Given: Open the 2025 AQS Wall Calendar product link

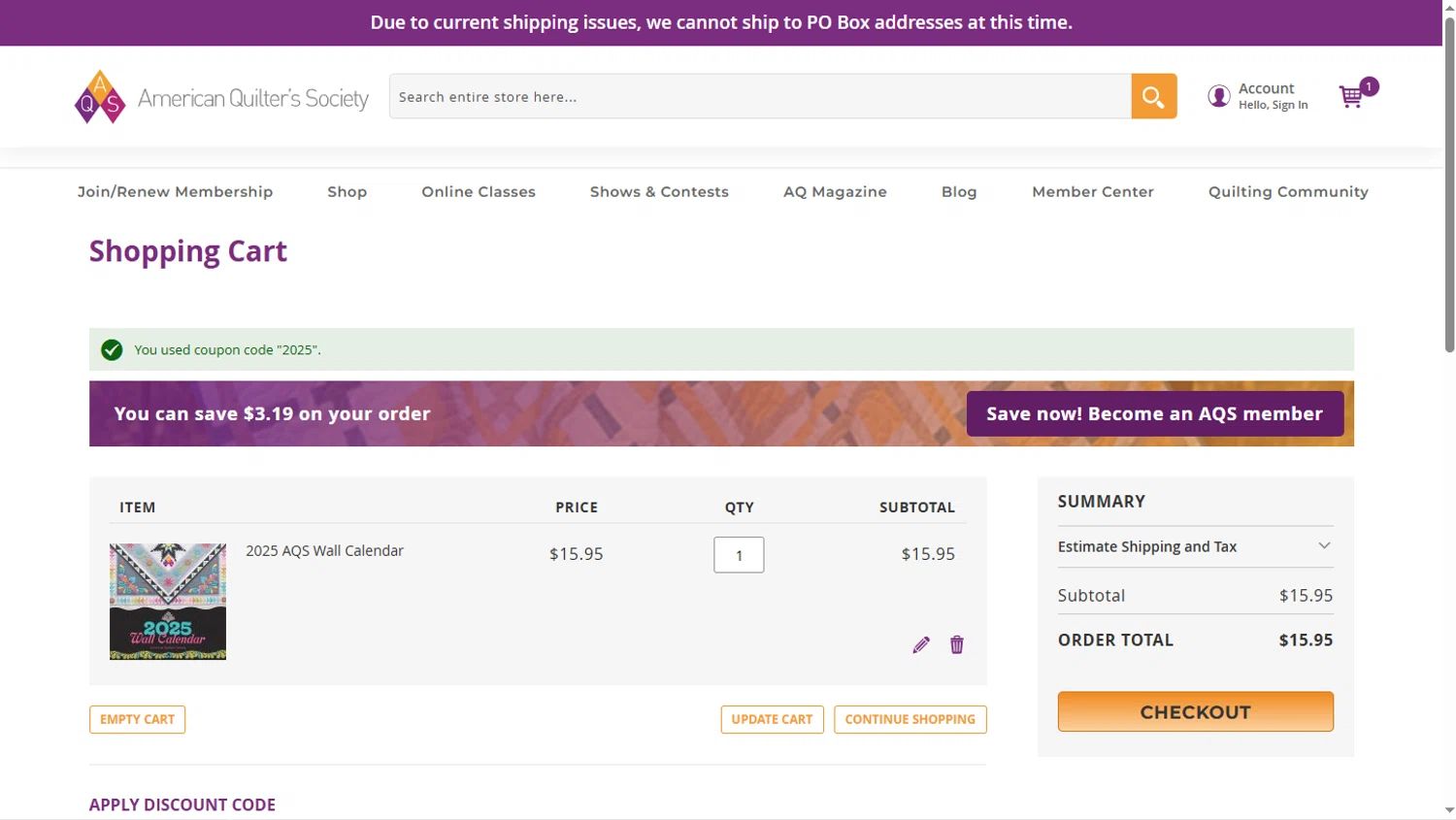Looking at the screenshot, I should [x=324, y=550].
